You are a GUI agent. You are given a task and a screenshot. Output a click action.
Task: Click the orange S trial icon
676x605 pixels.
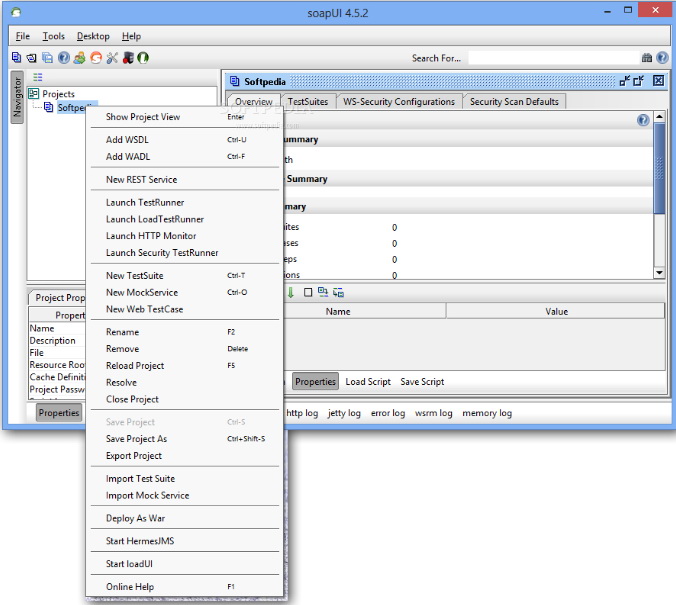point(96,57)
